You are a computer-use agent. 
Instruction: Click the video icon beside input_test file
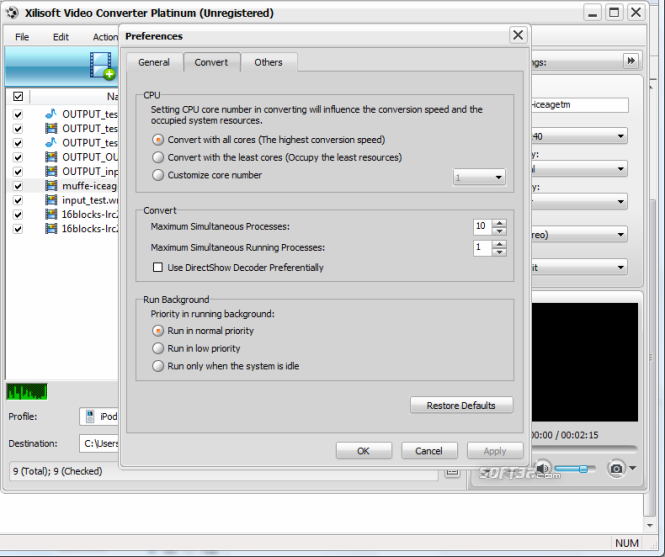point(51,200)
